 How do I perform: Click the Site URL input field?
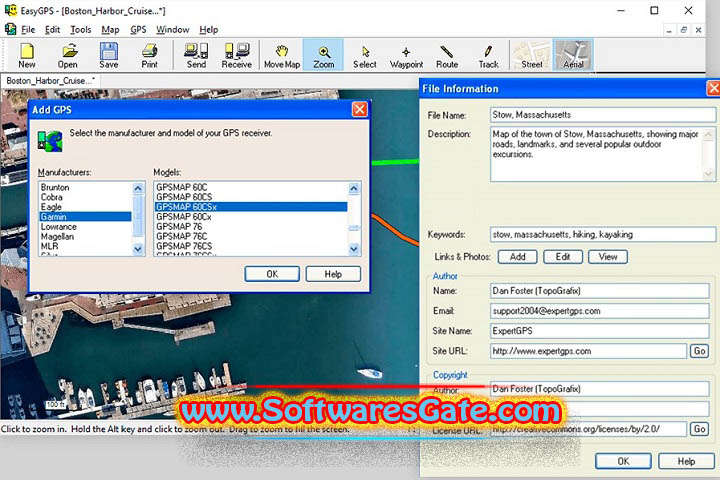tap(588, 351)
